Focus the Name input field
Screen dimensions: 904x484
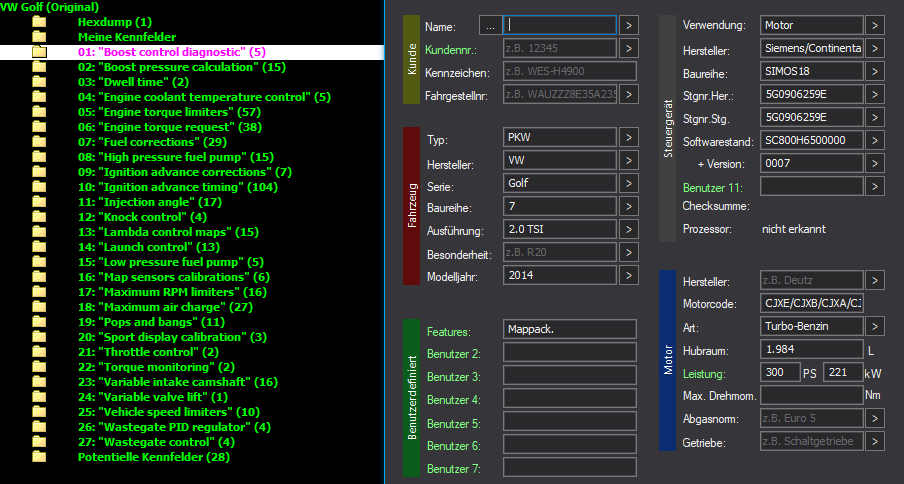[x=560, y=25]
